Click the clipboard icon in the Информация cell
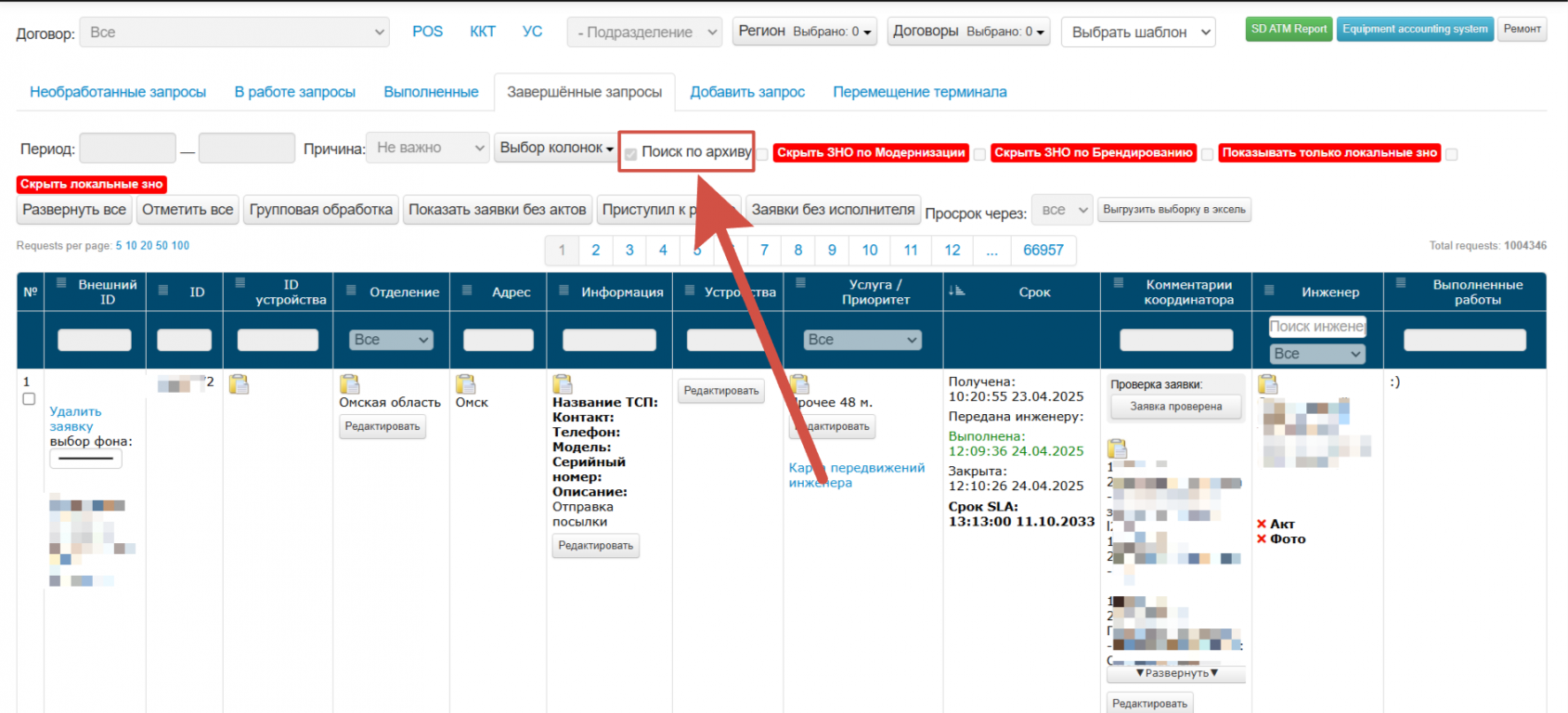This screenshot has height=713, width=1568. point(563,383)
